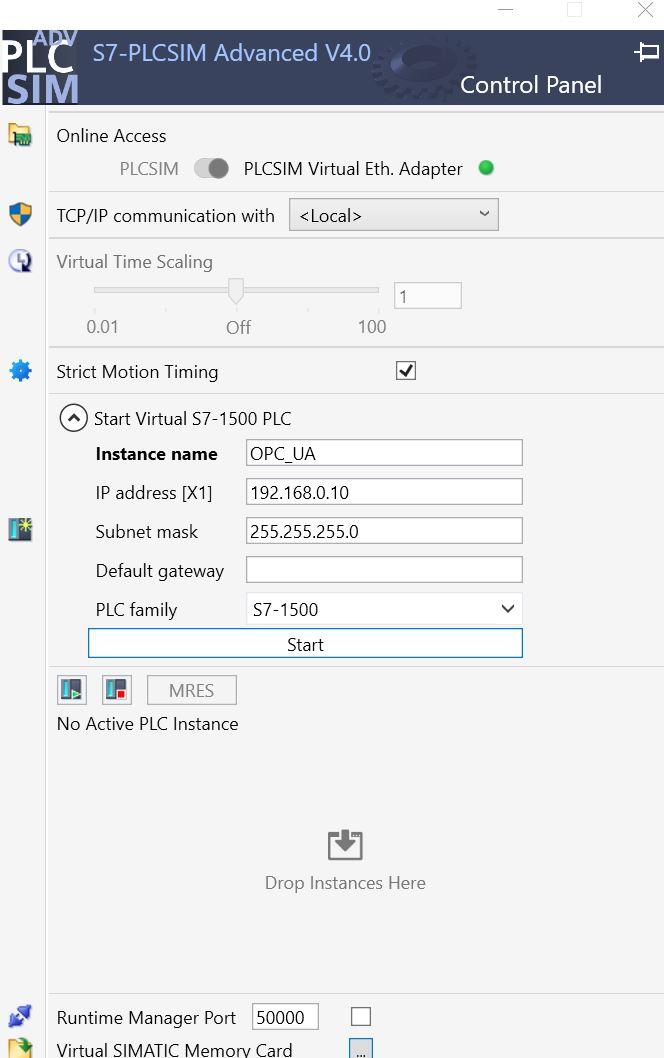The image size is (664, 1058).
Task: Enable the Runtime Manager Port checkbox
Action: point(361,1016)
